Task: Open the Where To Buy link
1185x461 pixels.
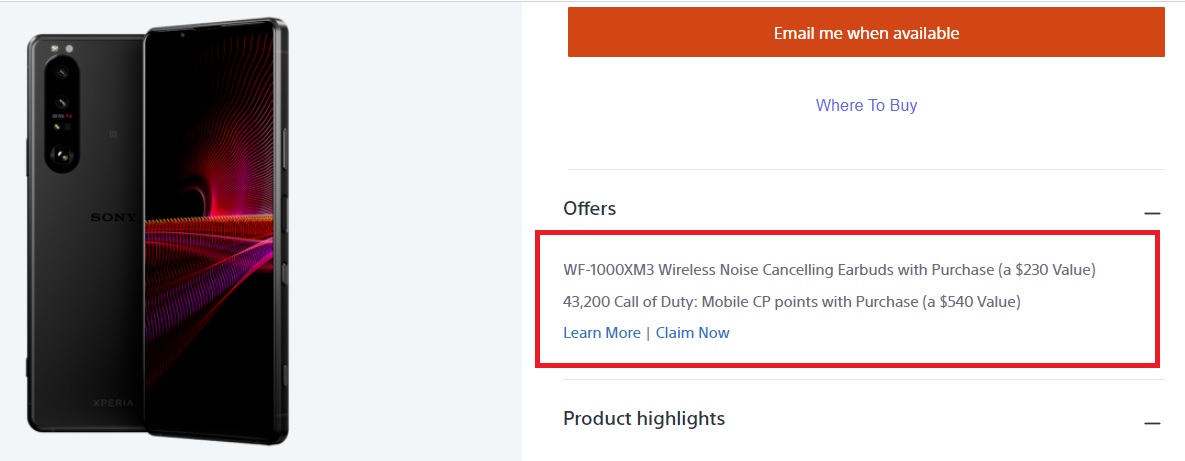Action: (866, 105)
